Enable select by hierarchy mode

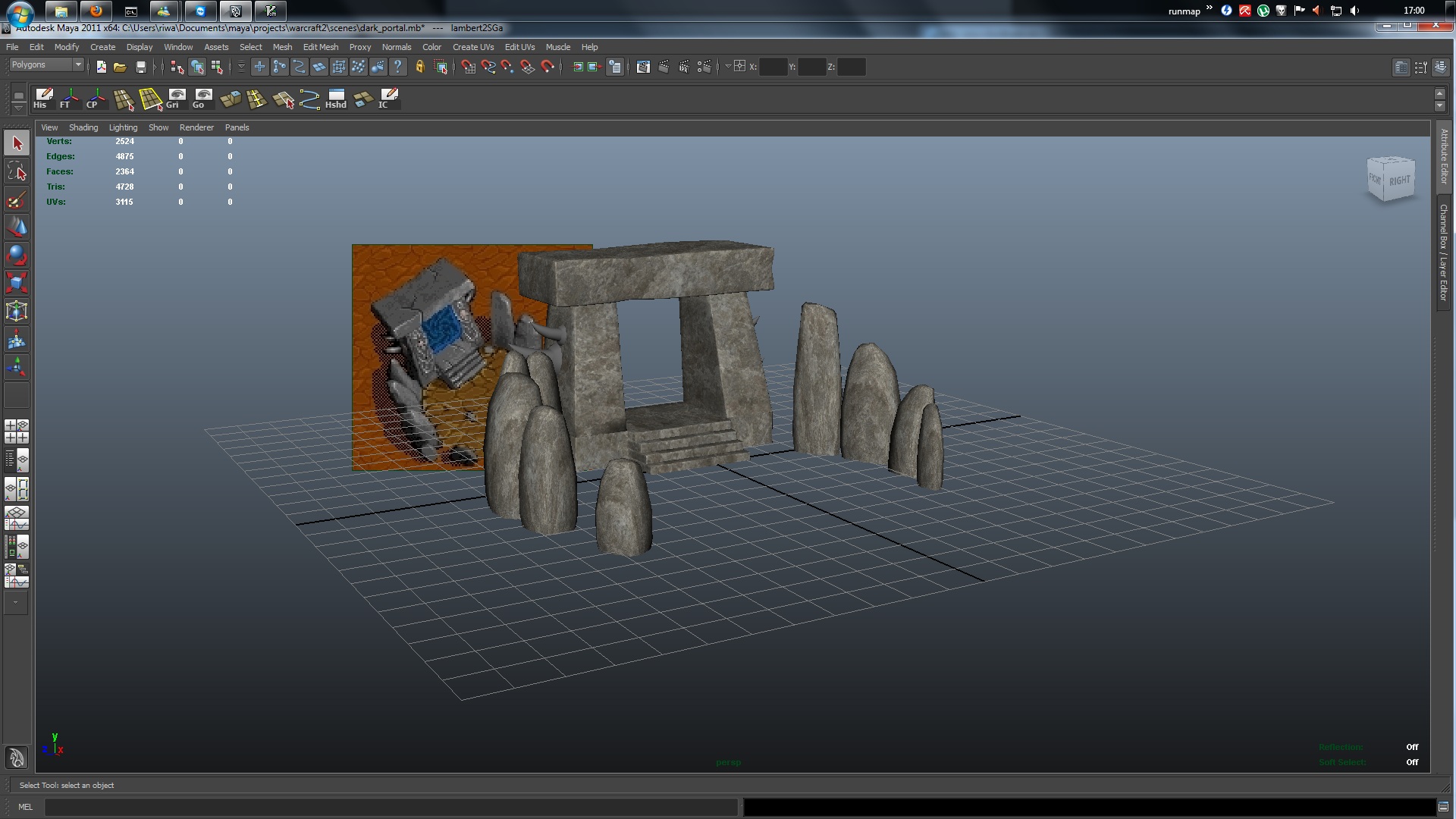point(177,67)
